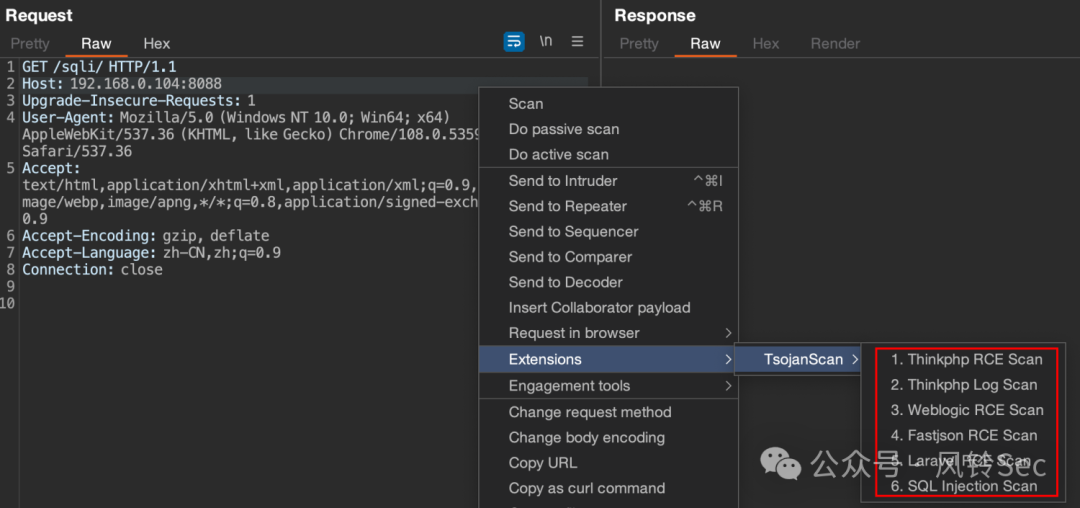
Task: Open the TsojanScan submenu item
Action: [803, 359]
